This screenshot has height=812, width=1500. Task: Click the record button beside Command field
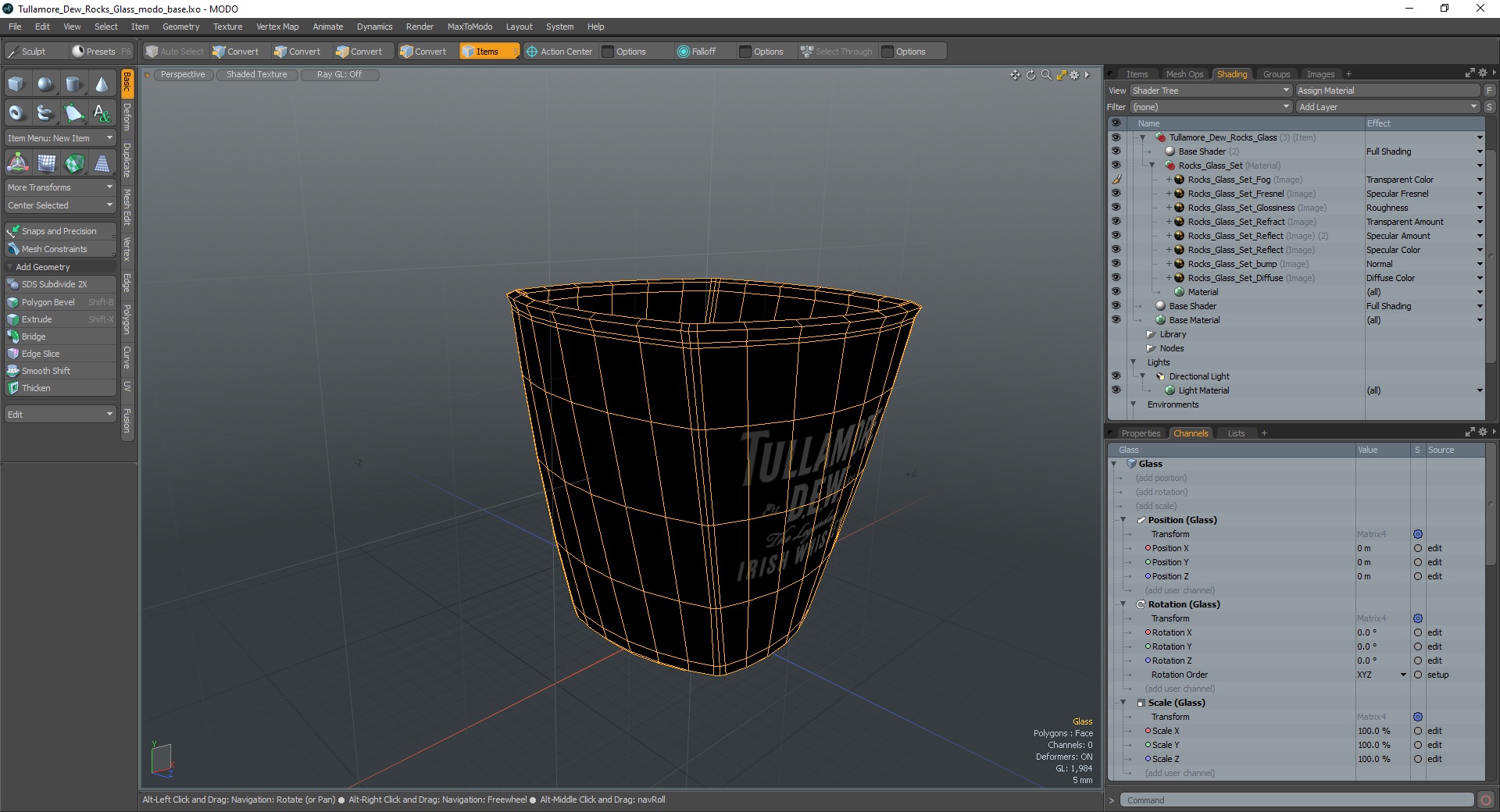(1486, 800)
